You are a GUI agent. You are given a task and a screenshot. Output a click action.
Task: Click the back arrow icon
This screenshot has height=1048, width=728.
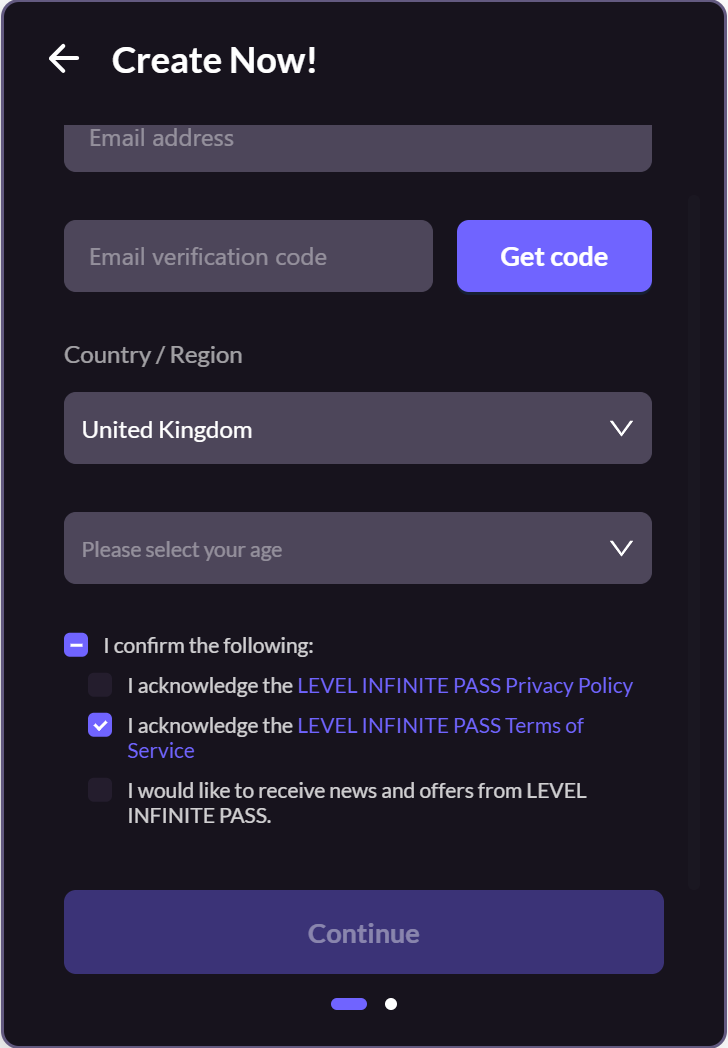(63, 60)
